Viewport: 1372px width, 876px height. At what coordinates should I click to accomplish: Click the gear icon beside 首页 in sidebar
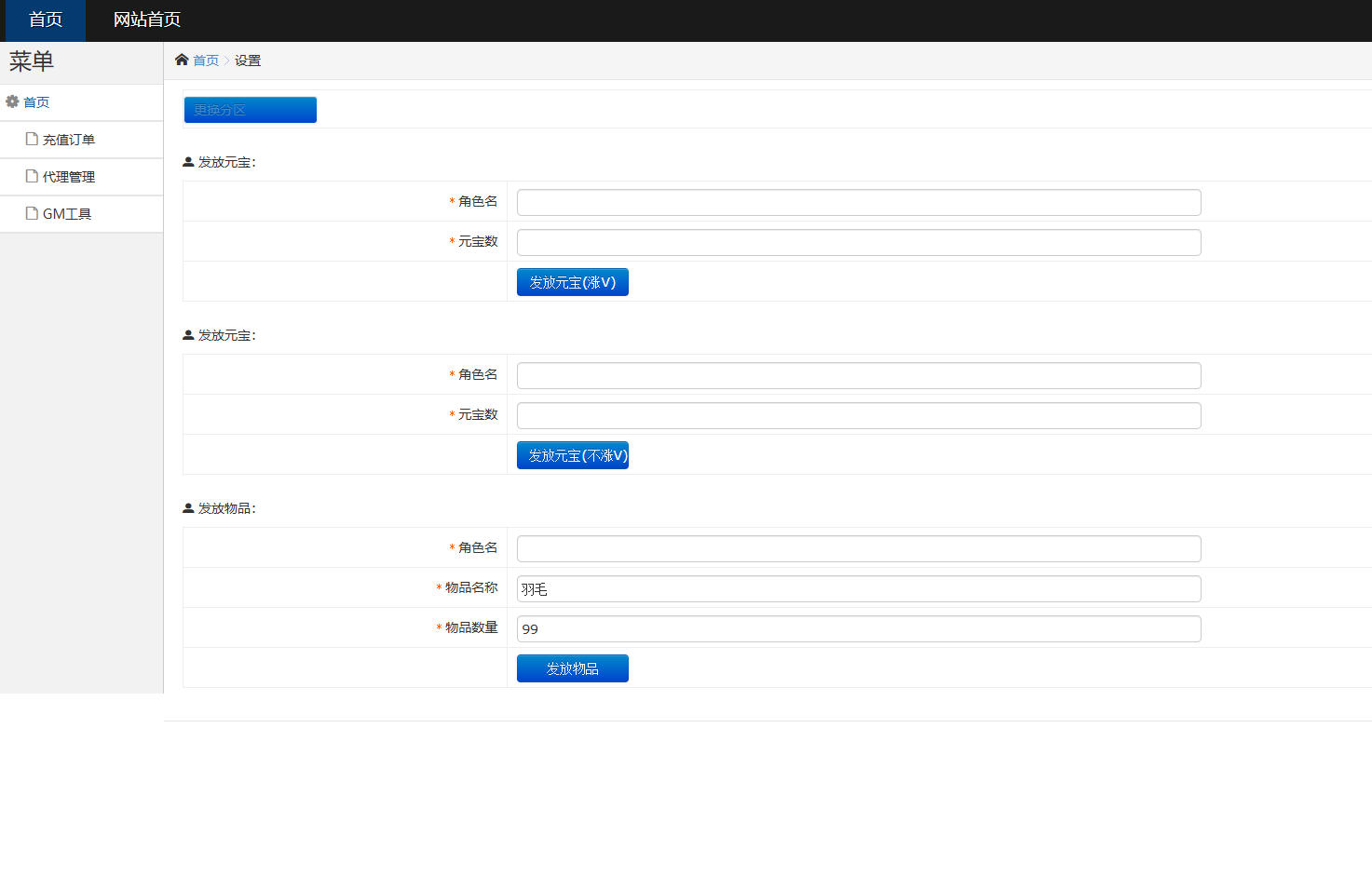pos(12,101)
